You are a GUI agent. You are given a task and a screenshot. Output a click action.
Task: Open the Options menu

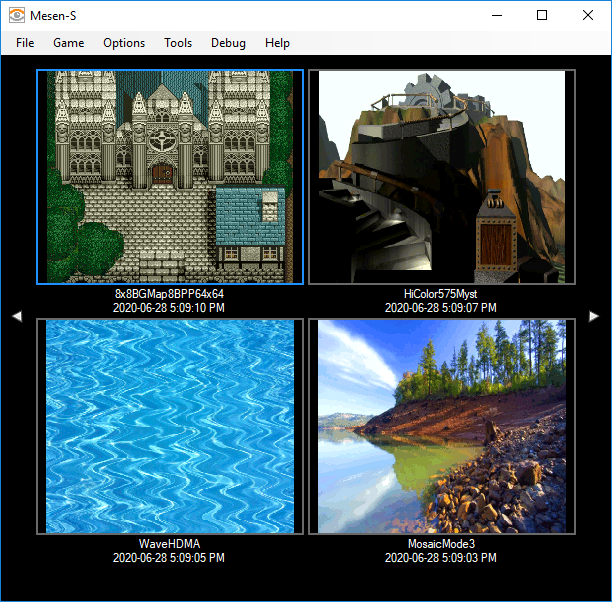pos(124,43)
